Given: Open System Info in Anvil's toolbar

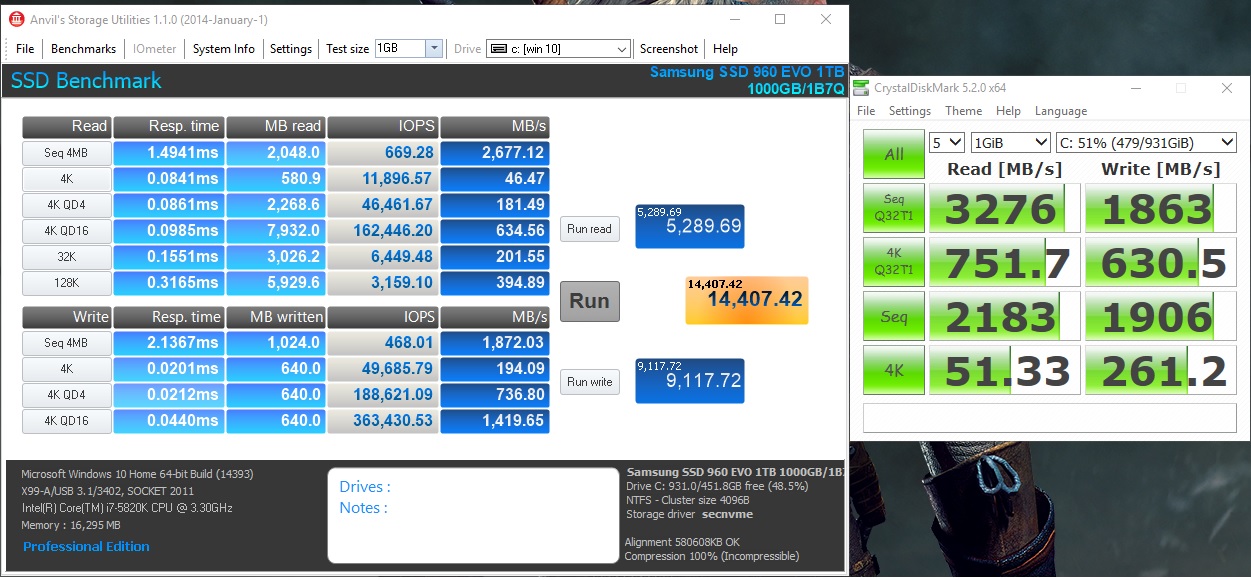Looking at the screenshot, I should 224,49.
